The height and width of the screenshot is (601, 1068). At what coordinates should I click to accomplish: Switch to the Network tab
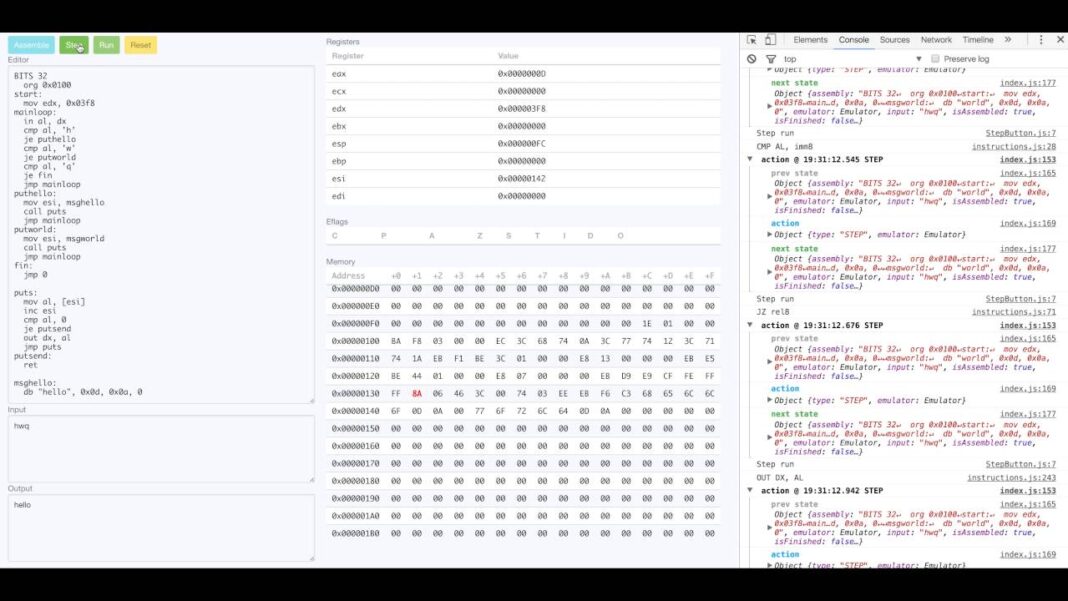[x=936, y=40]
